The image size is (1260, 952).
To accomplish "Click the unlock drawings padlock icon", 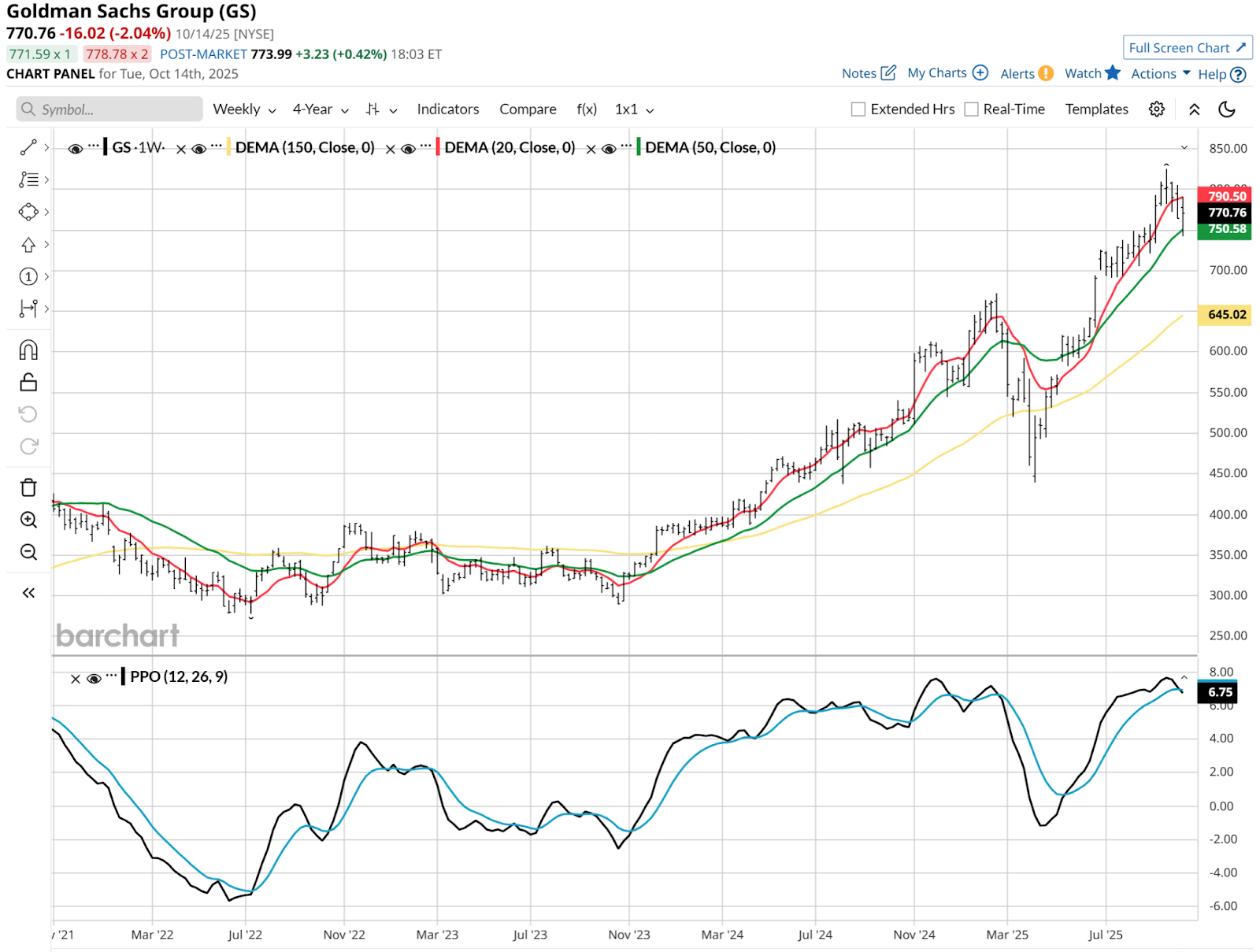I will [28, 382].
